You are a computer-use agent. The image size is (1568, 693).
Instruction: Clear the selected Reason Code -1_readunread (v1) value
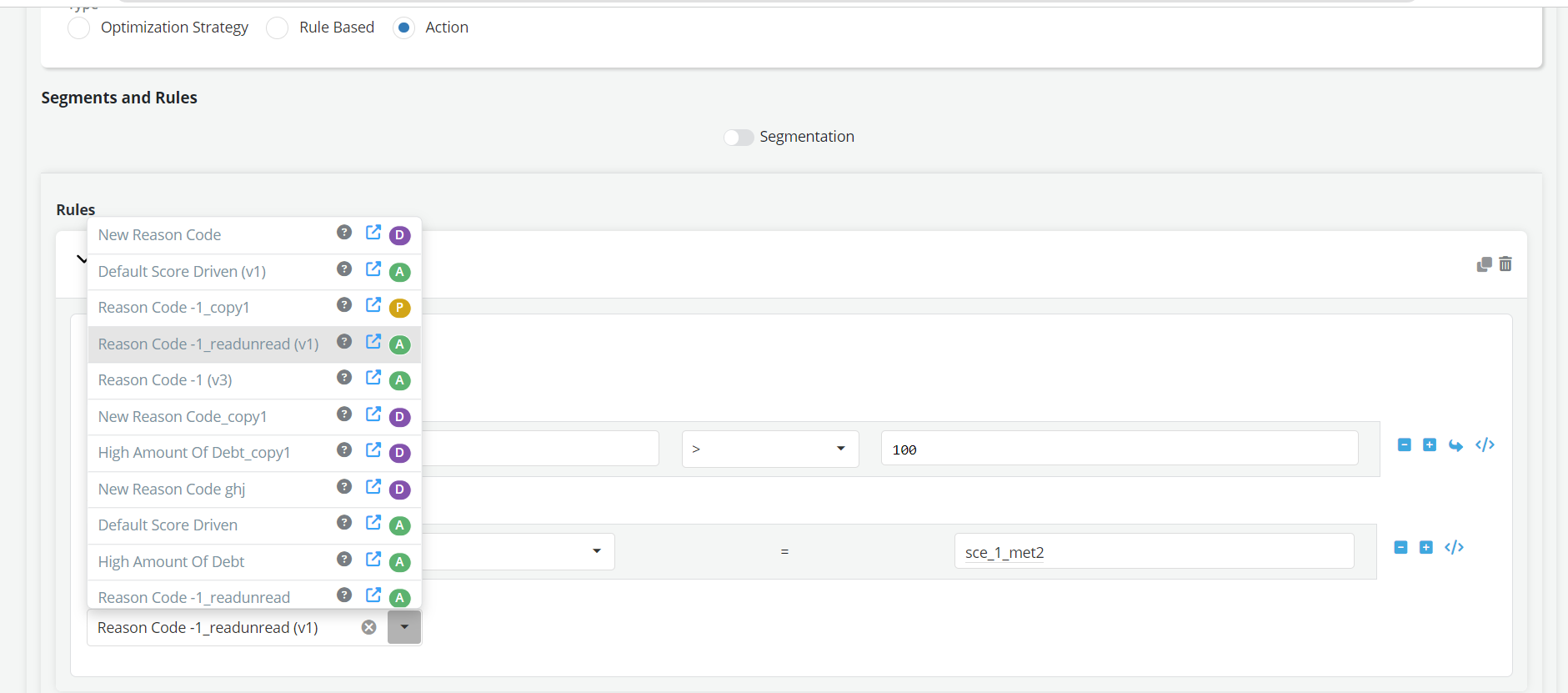[x=368, y=627]
